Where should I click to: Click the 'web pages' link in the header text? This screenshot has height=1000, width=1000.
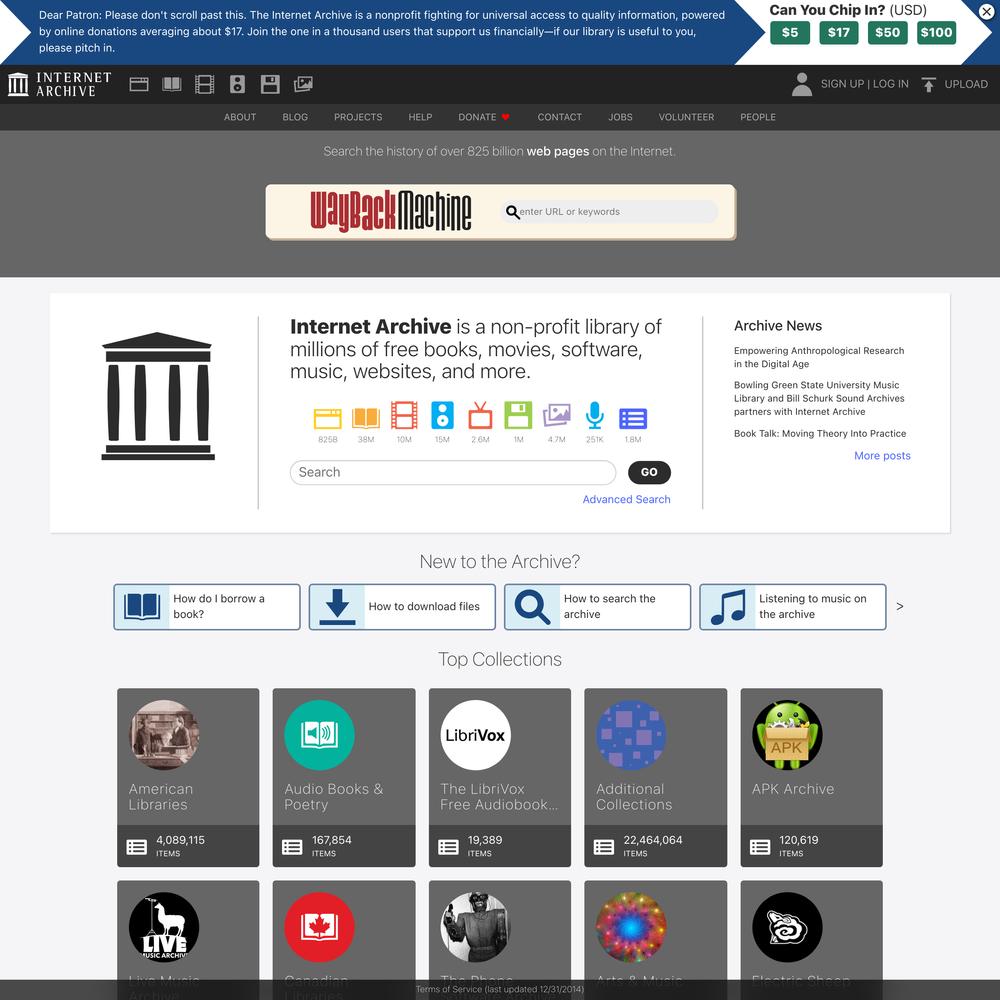tap(558, 151)
